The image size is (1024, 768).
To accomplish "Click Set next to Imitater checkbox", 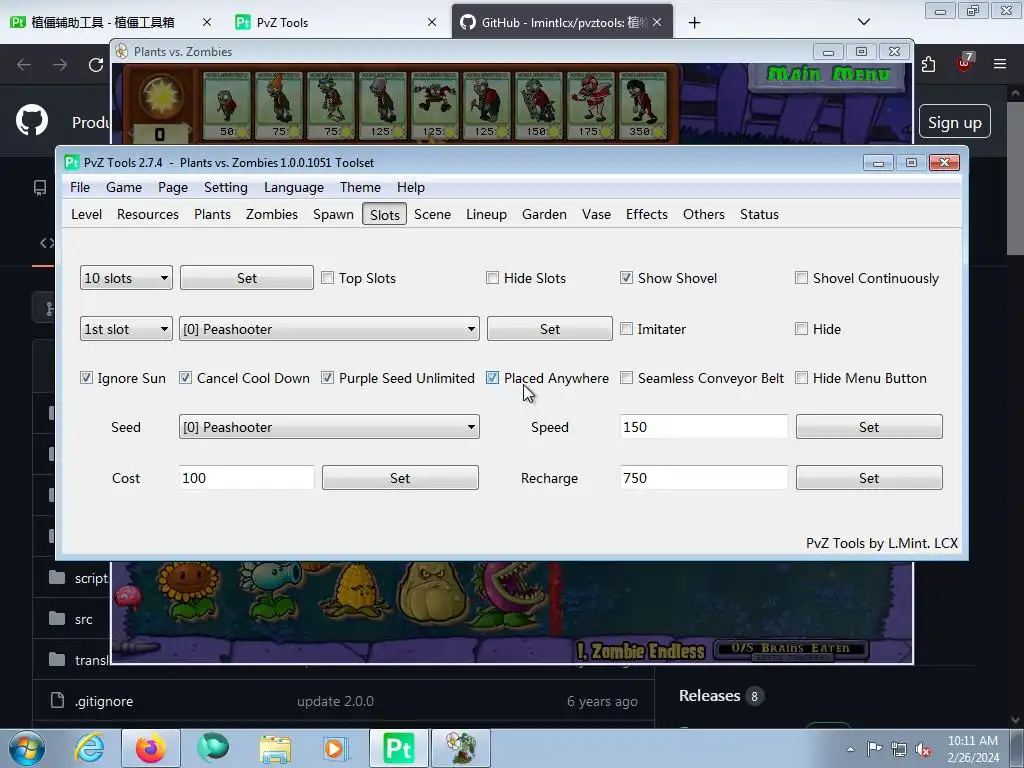I will (x=550, y=329).
